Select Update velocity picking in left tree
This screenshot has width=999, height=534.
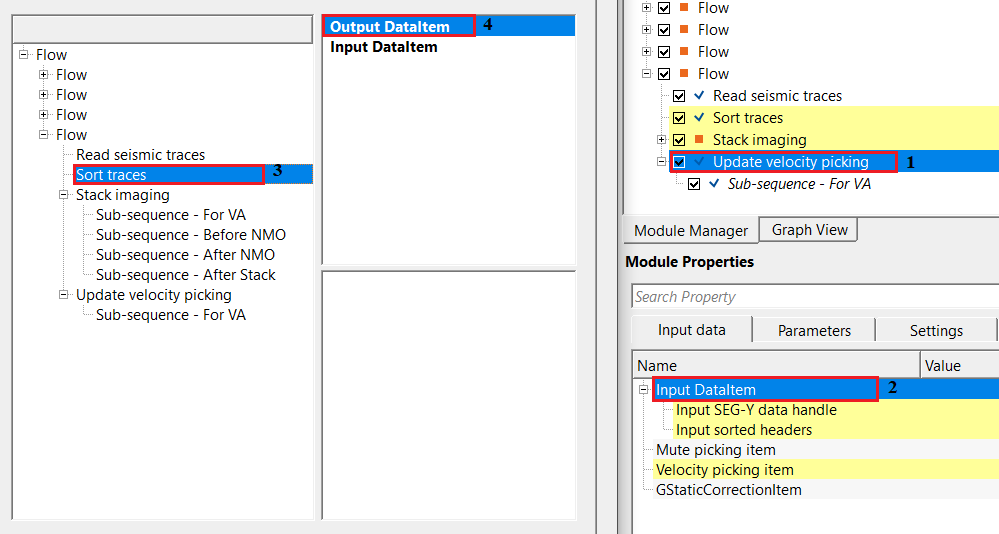point(154,294)
